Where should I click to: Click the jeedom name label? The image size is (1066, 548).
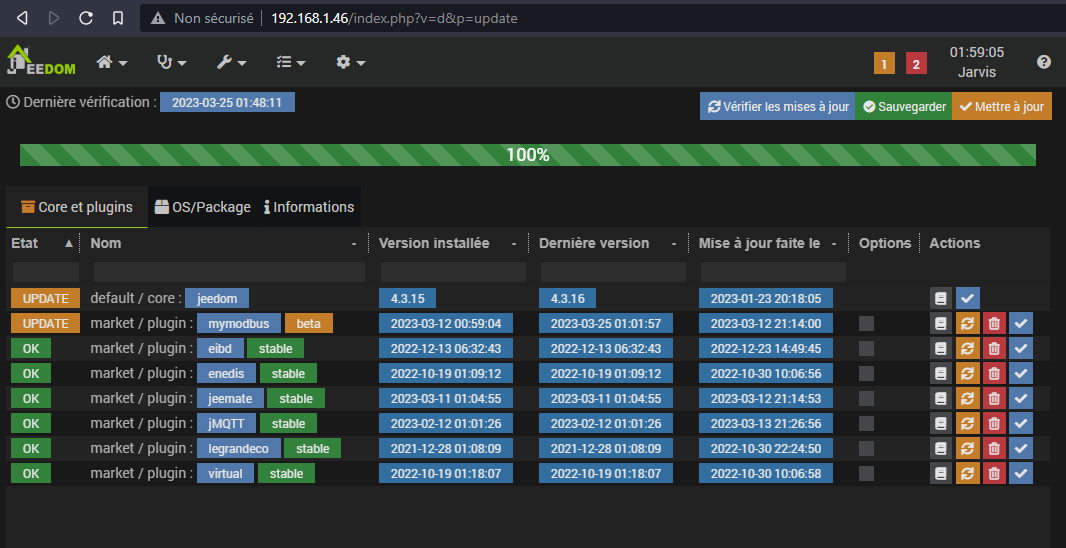[217, 298]
